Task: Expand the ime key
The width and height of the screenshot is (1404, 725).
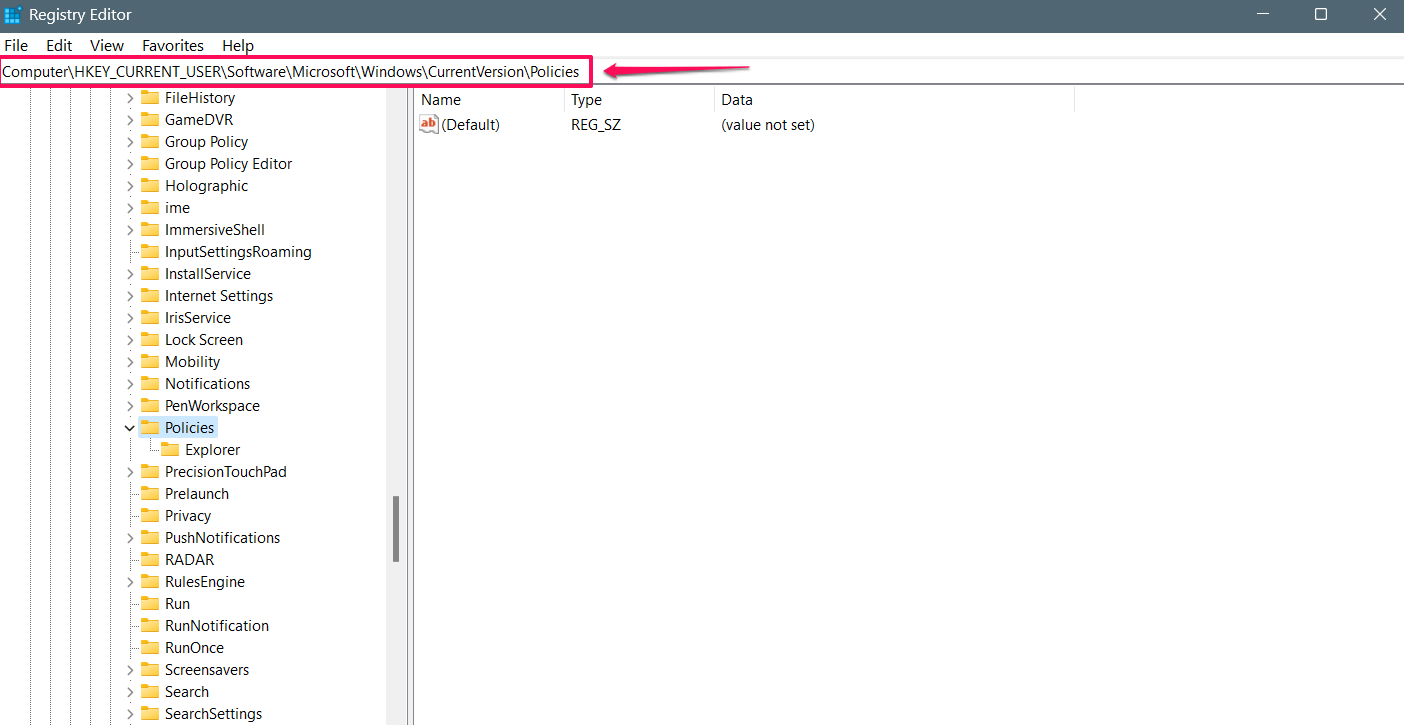Action: click(x=130, y=208)
